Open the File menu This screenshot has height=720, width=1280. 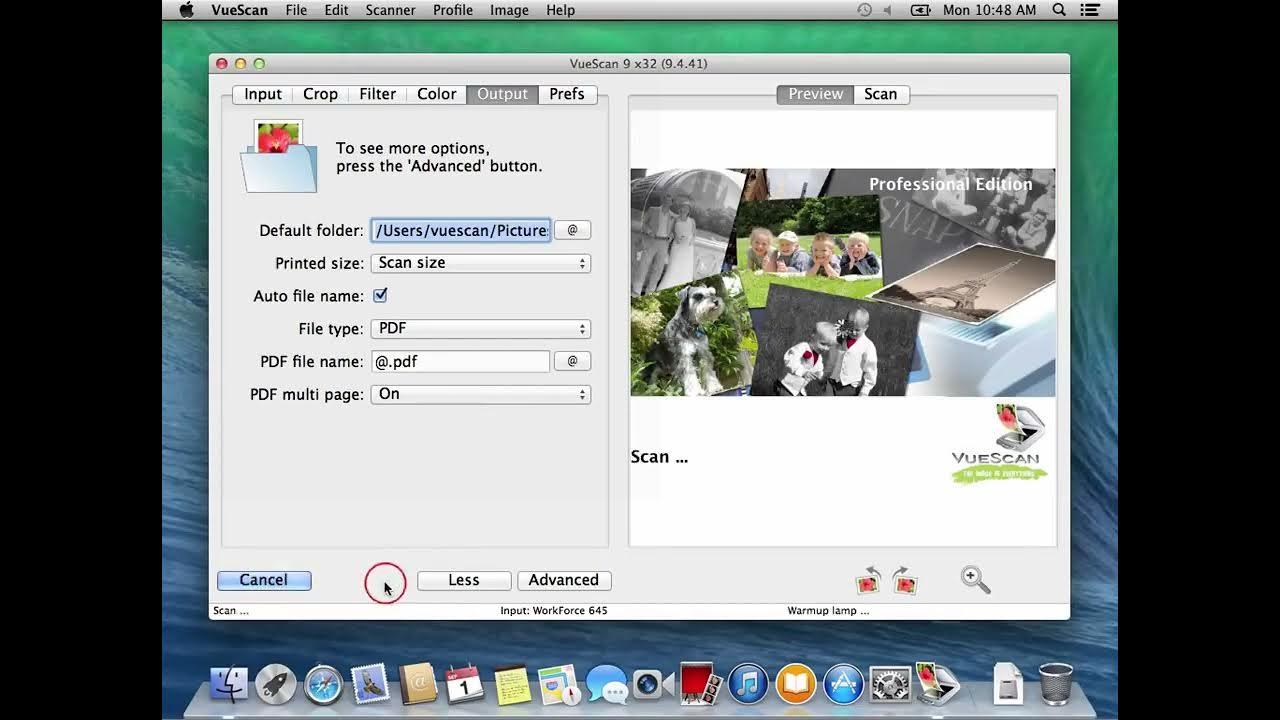296,10
